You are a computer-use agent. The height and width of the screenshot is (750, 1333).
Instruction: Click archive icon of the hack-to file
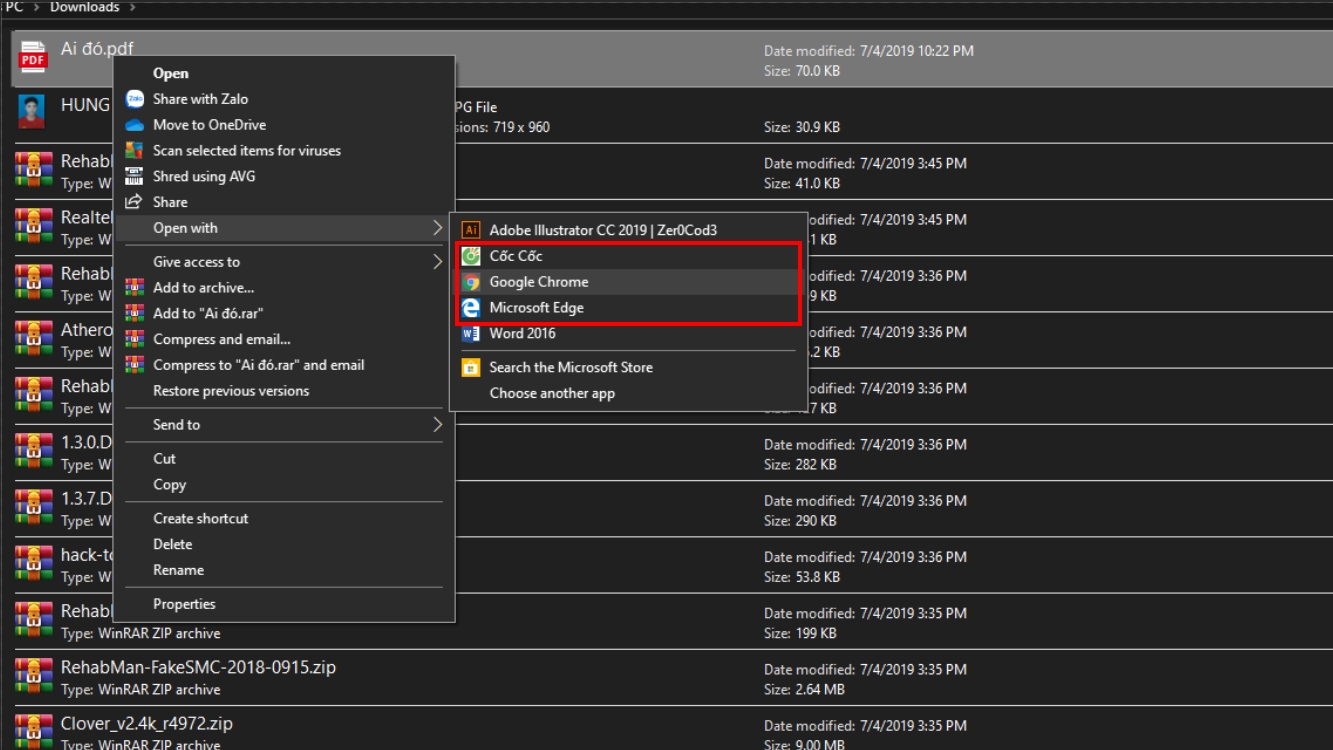pos(34,563)
